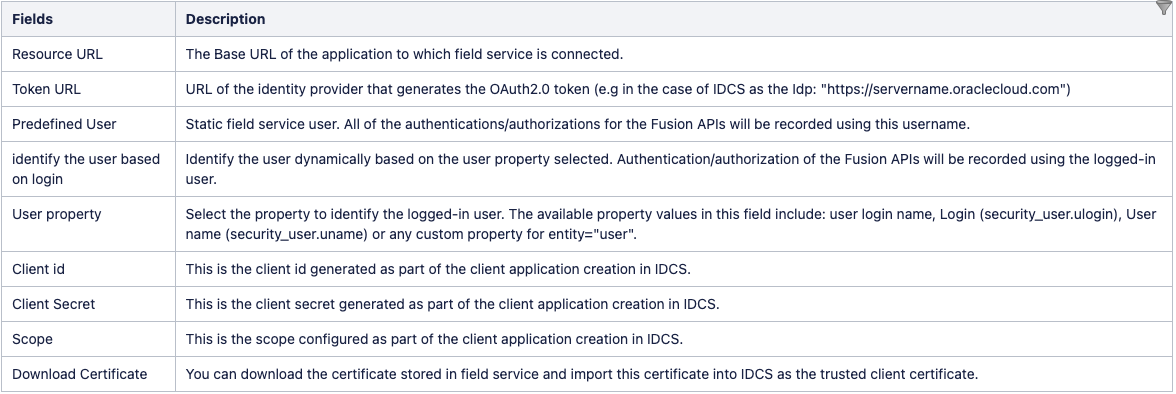This screenshot has width=1176, height=394.
Task: Select the 'Description' column header
Action: click(x=674, y=19)
